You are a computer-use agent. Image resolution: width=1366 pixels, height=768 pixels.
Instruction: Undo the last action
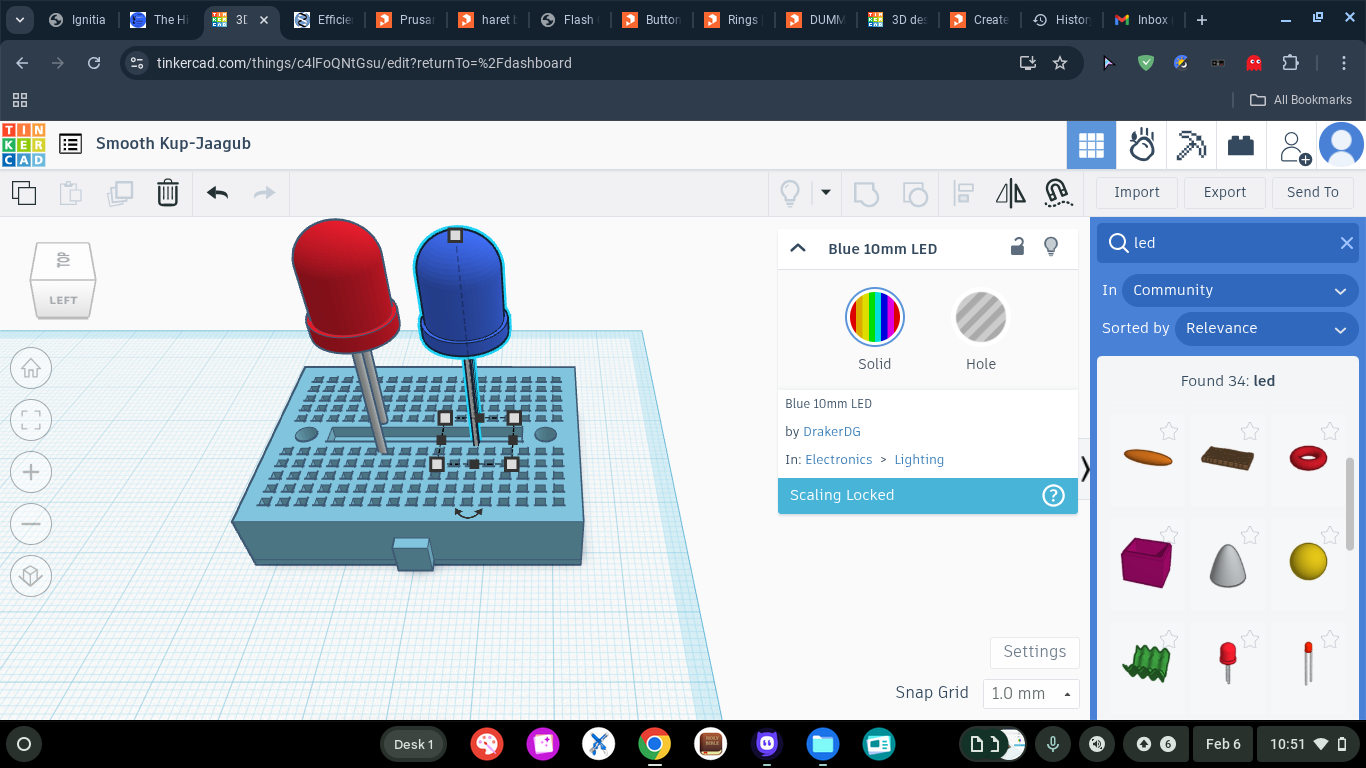[217, 192]
